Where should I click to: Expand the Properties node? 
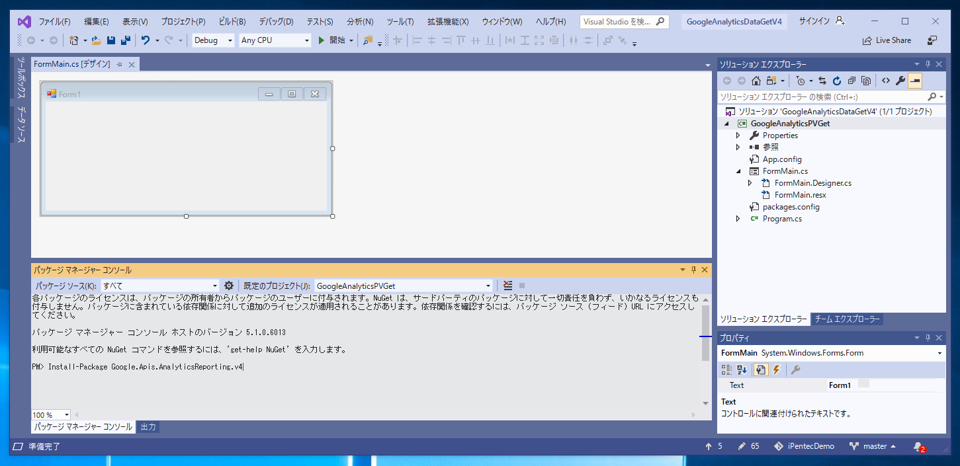(738, 135)
